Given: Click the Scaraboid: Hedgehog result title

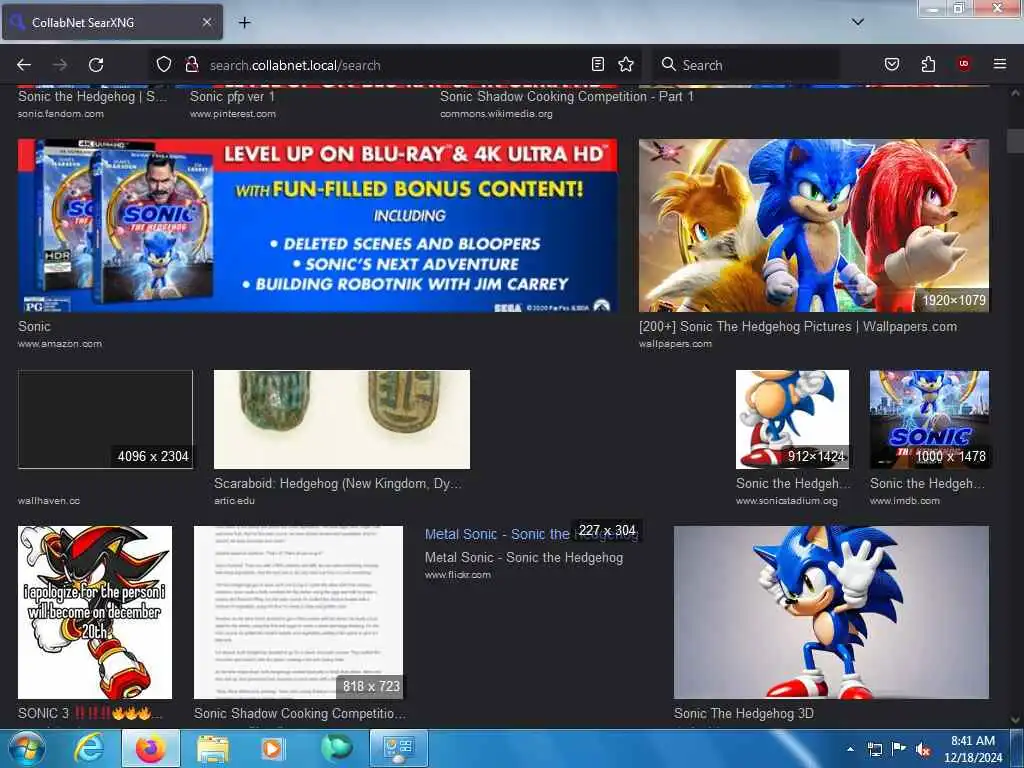Looking at the screenshot, I should 338,484.
